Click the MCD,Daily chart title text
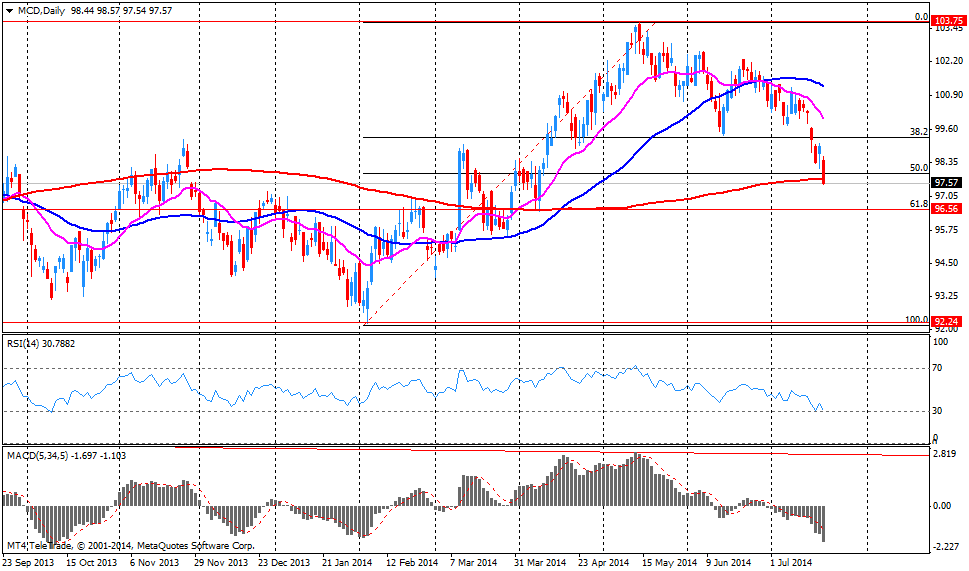 41,8
